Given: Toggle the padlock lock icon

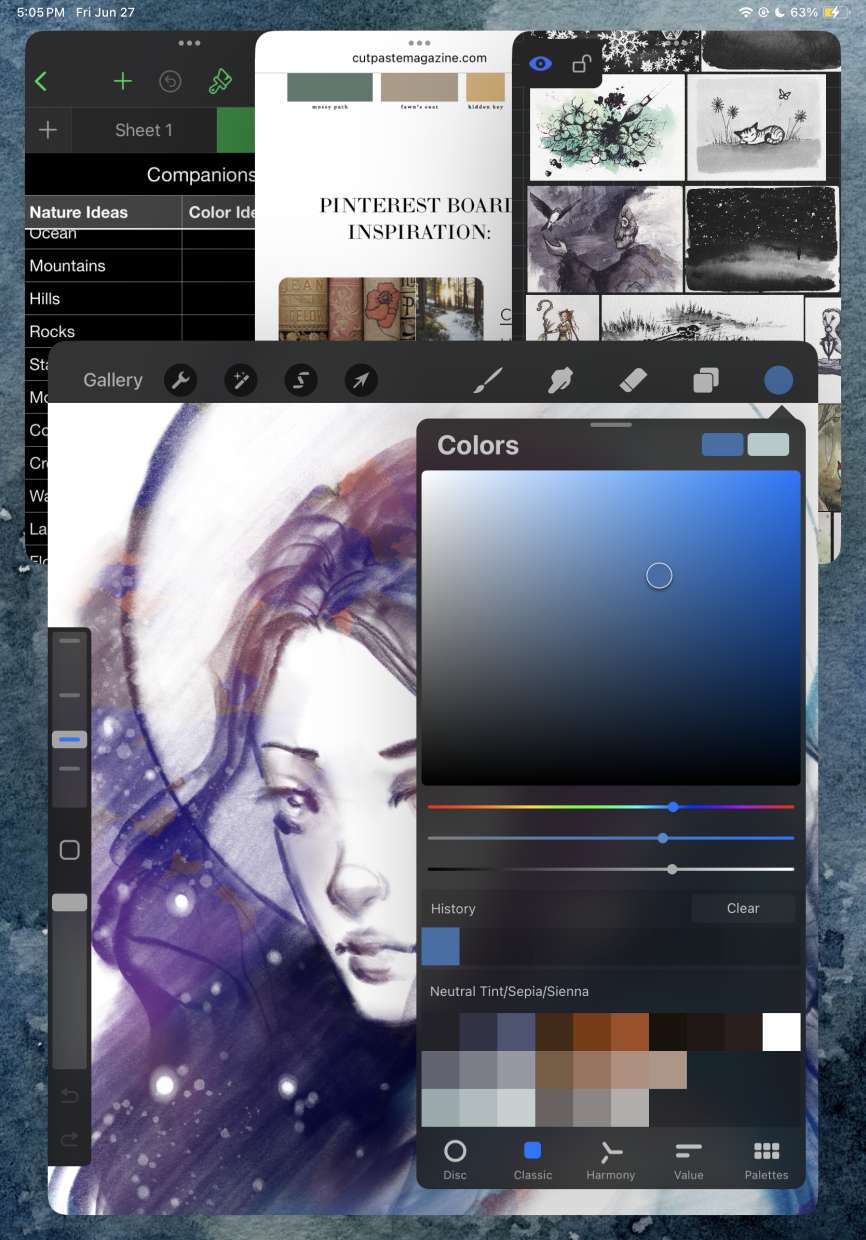Looking at the screenshot, I should pos(581,64).
